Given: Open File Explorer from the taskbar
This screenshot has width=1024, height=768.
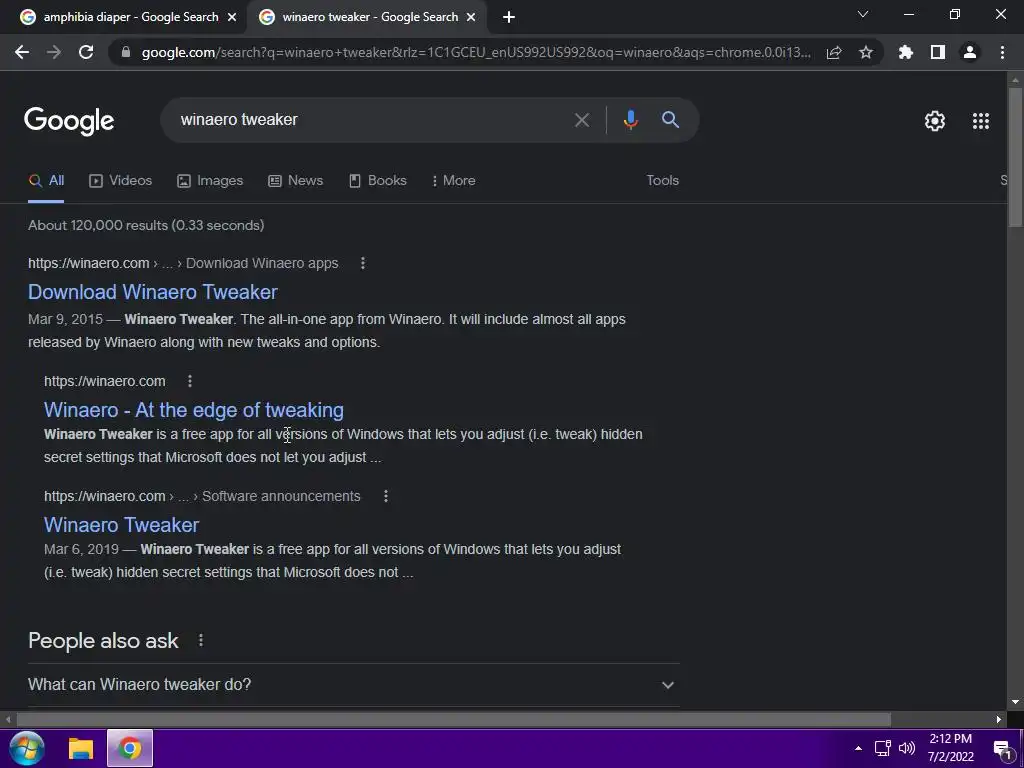Looking at the screenshot, I should tap(81, 748).
